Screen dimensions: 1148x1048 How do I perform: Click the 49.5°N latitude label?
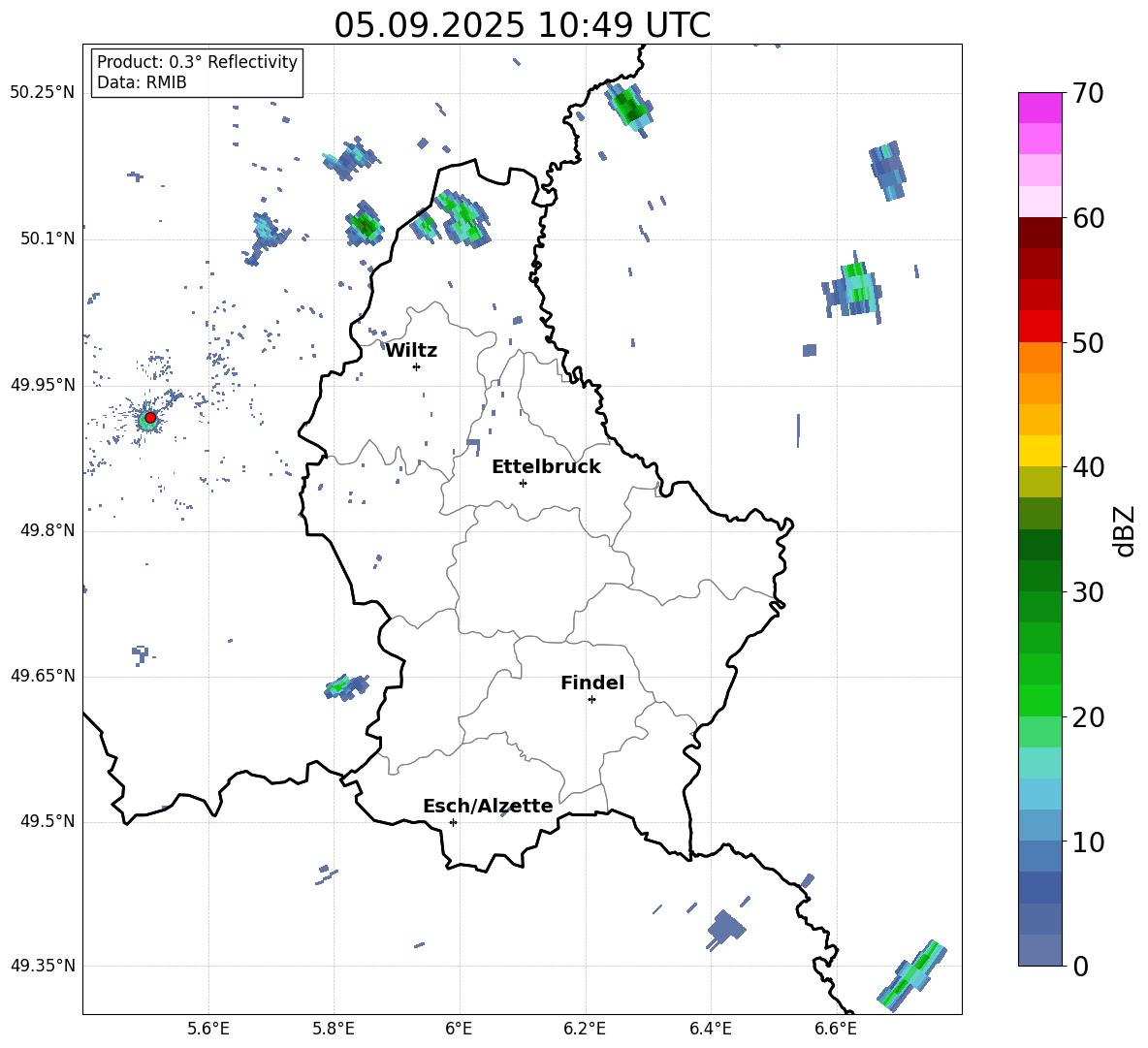(x=48, y=821)
